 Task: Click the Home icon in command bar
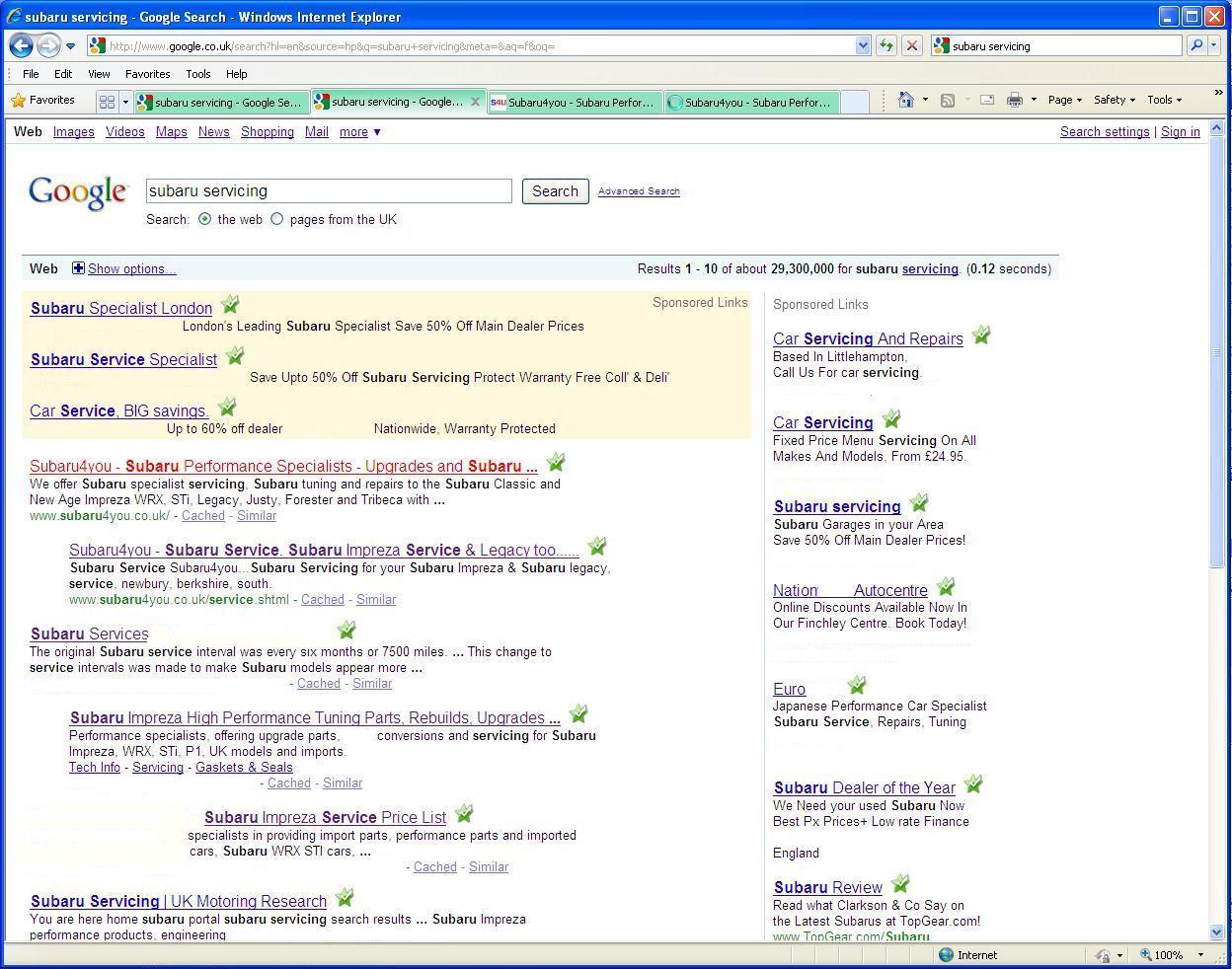click(905, 100)
